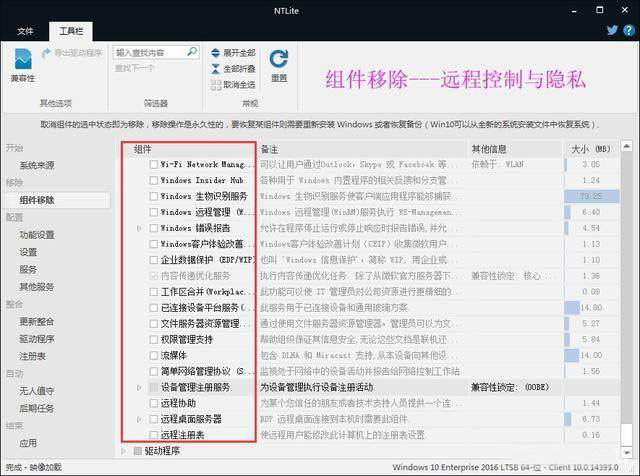Viewport: 640px width, 476px height.
Task: Open 应用 page in sidebar
Action: pyautogui.click(x=28, y=443)
